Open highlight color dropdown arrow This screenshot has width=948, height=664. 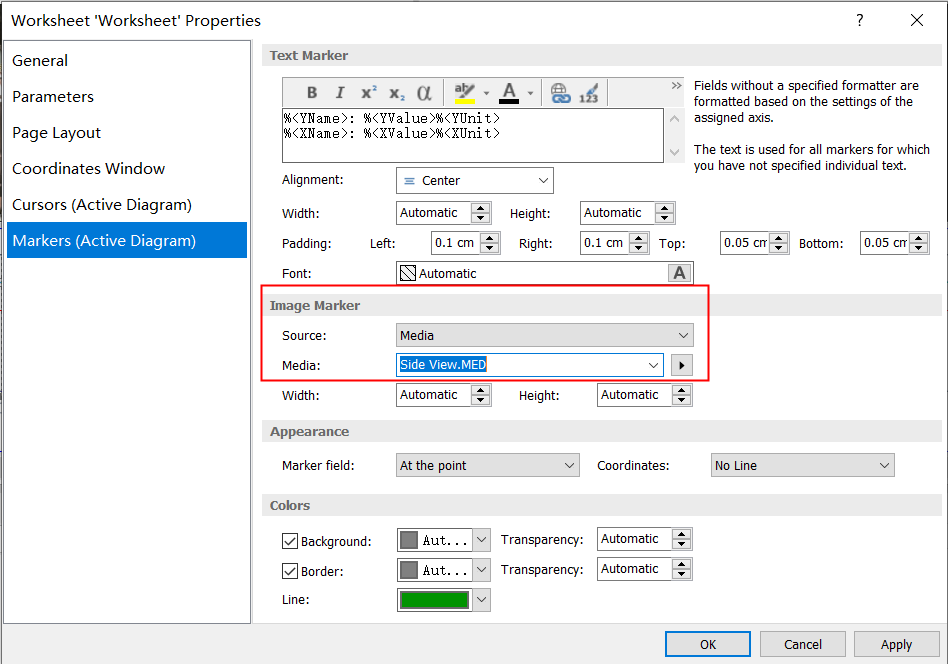(x=485, y=93)
